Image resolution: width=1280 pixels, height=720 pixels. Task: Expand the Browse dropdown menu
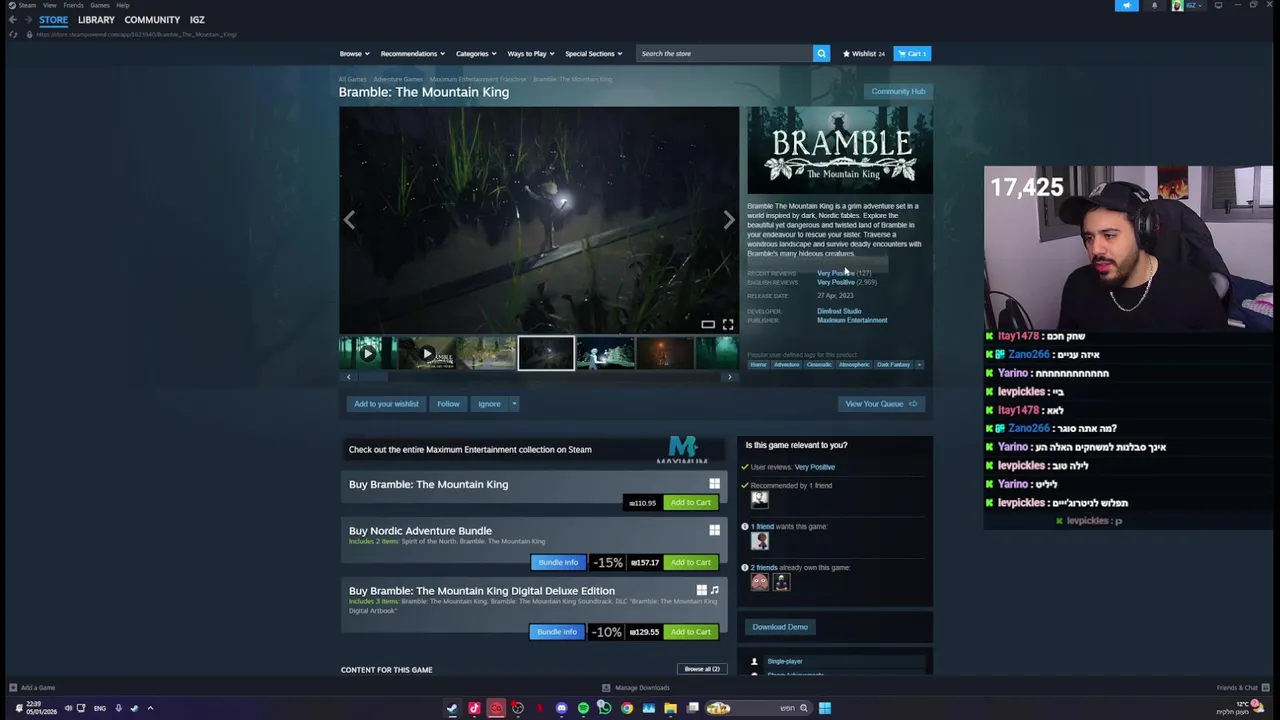click(354, 53)
